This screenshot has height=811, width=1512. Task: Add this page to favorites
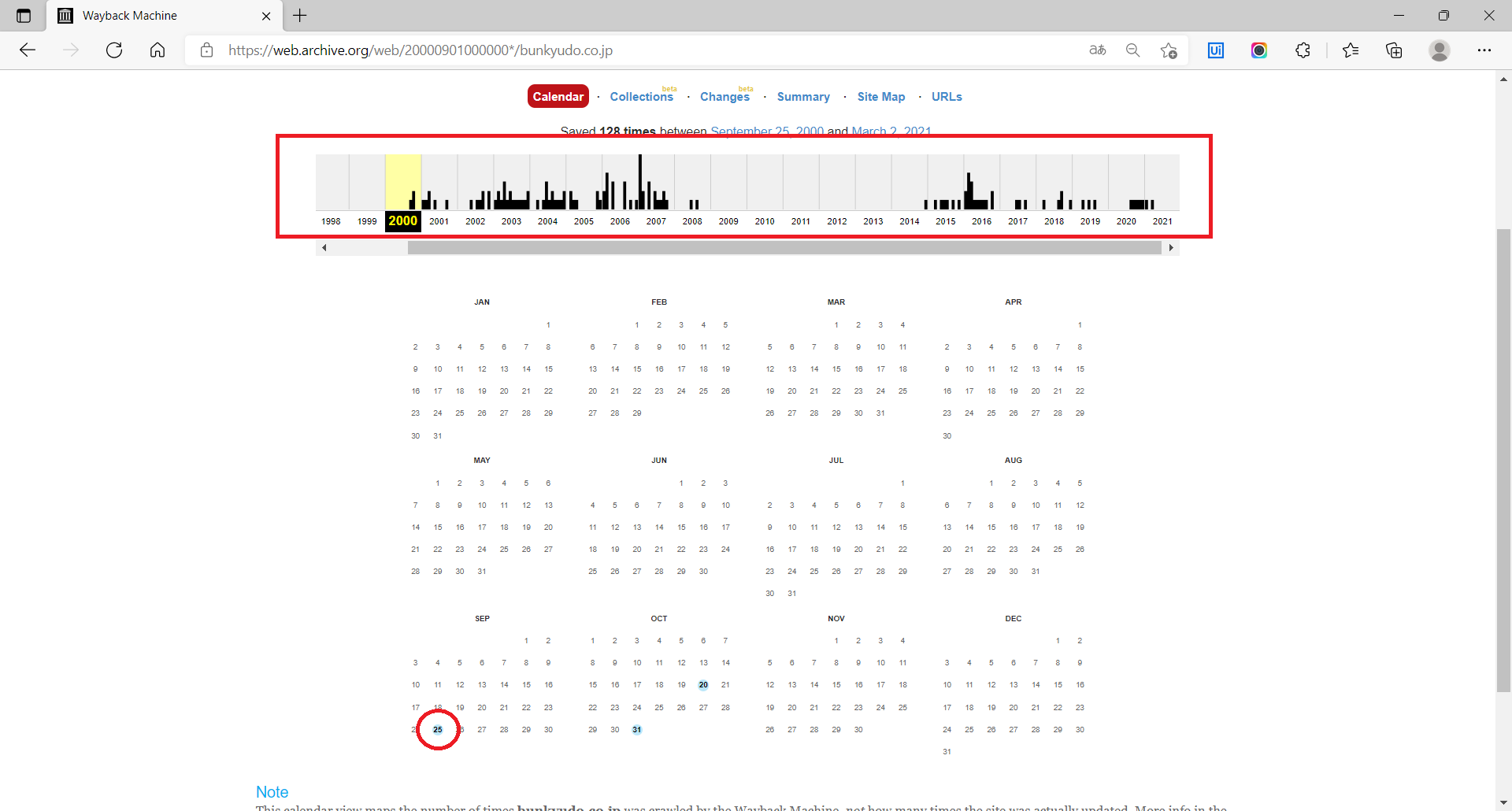(1169, 50)
